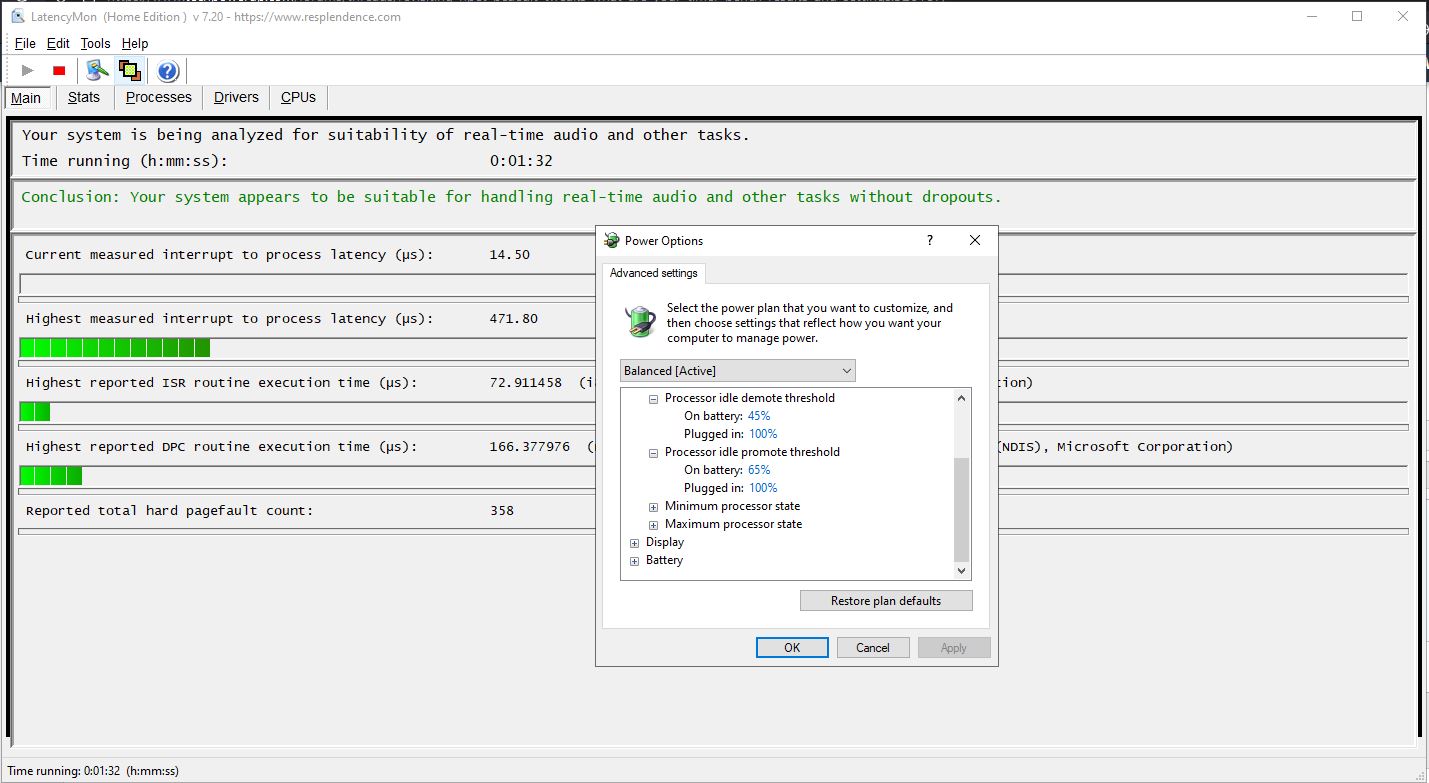Viewport: 1429px width, 783px height.
Task: Click the status bar Time running text
Action: click(93, 771)
